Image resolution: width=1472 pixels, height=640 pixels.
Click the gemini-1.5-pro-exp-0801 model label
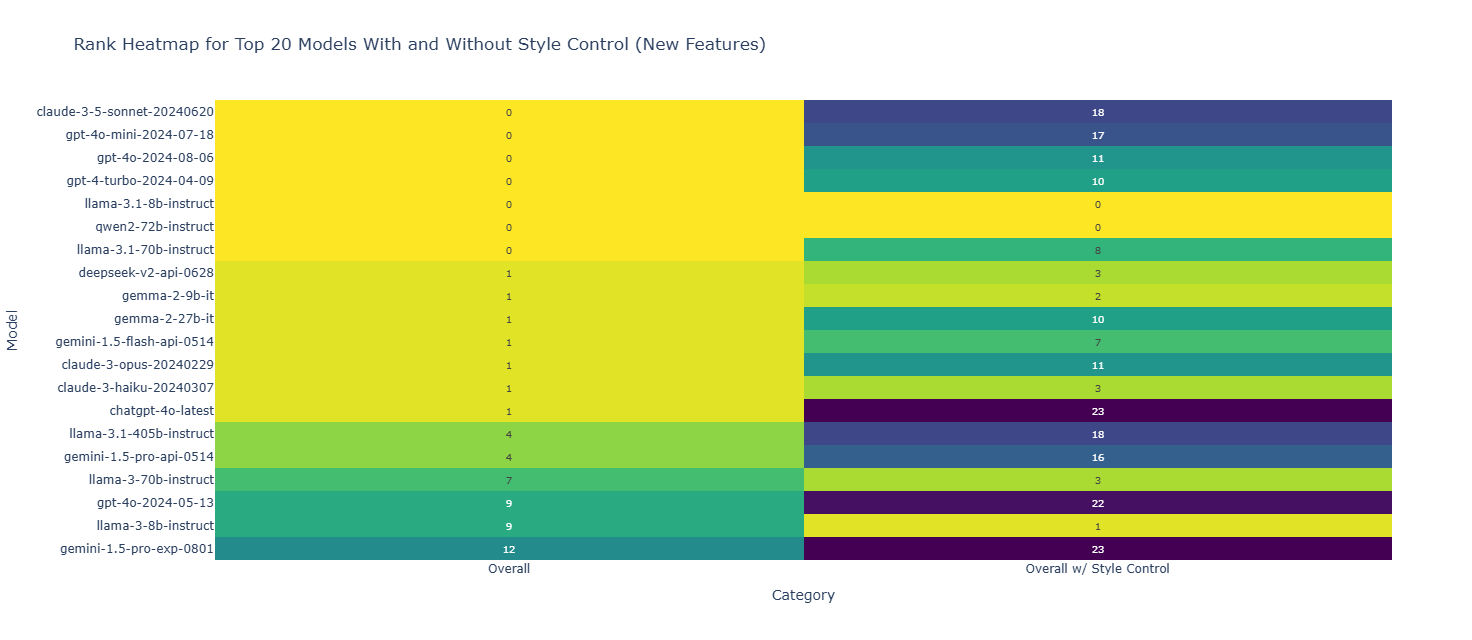(136, 549)
